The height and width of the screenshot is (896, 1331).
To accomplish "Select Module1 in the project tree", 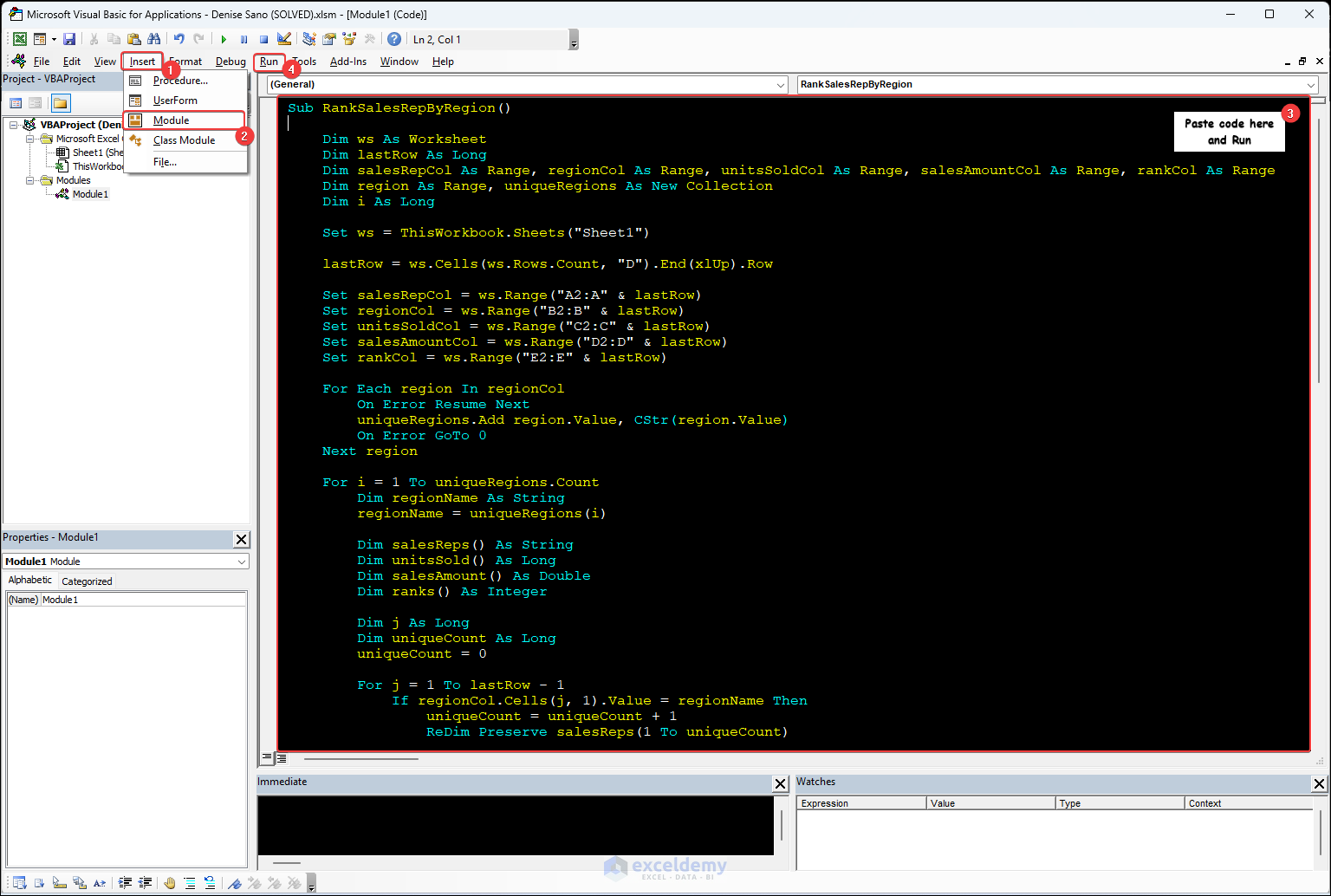I will click(90, 194).
